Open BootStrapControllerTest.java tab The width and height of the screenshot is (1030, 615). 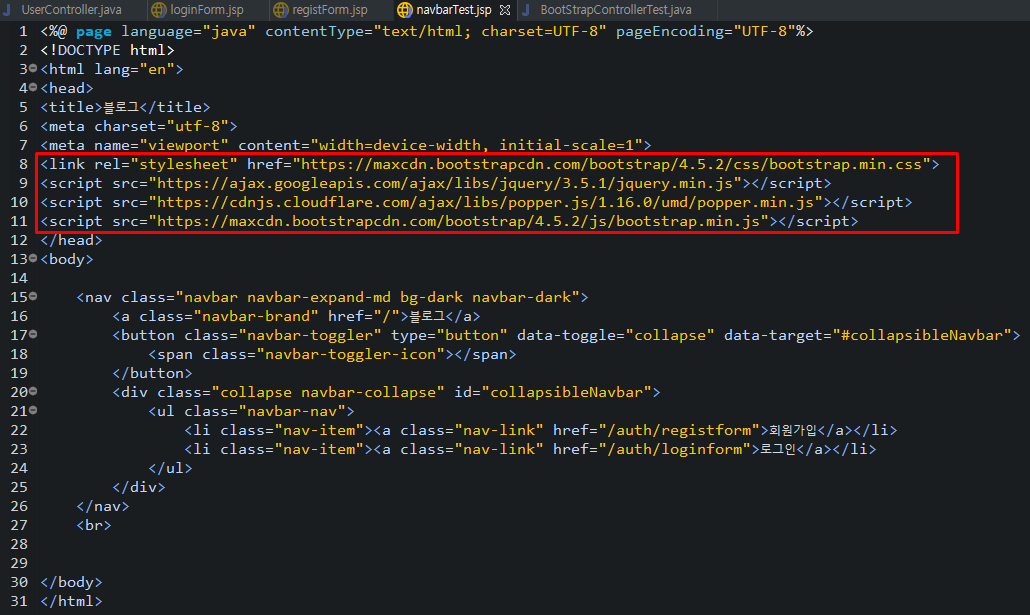click(616, 10)
